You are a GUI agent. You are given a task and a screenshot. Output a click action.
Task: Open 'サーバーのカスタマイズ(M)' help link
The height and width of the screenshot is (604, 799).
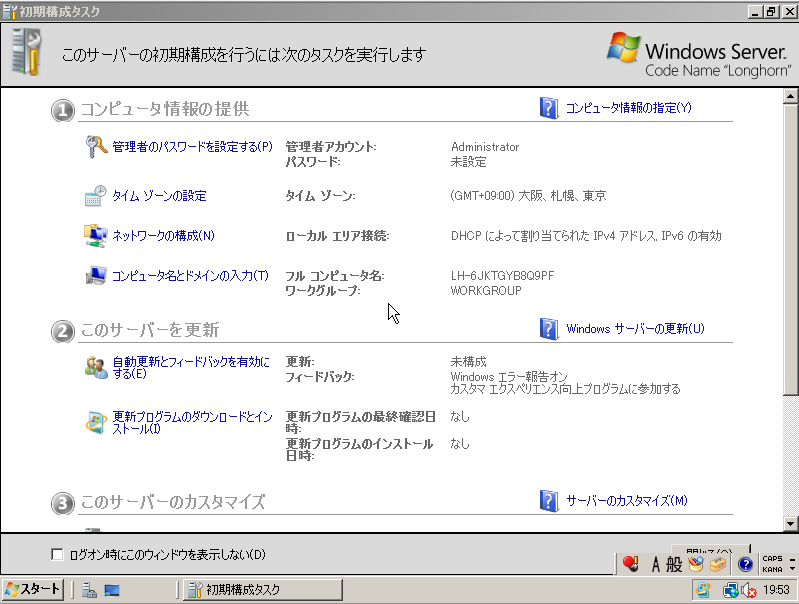[x=627, y=501]
